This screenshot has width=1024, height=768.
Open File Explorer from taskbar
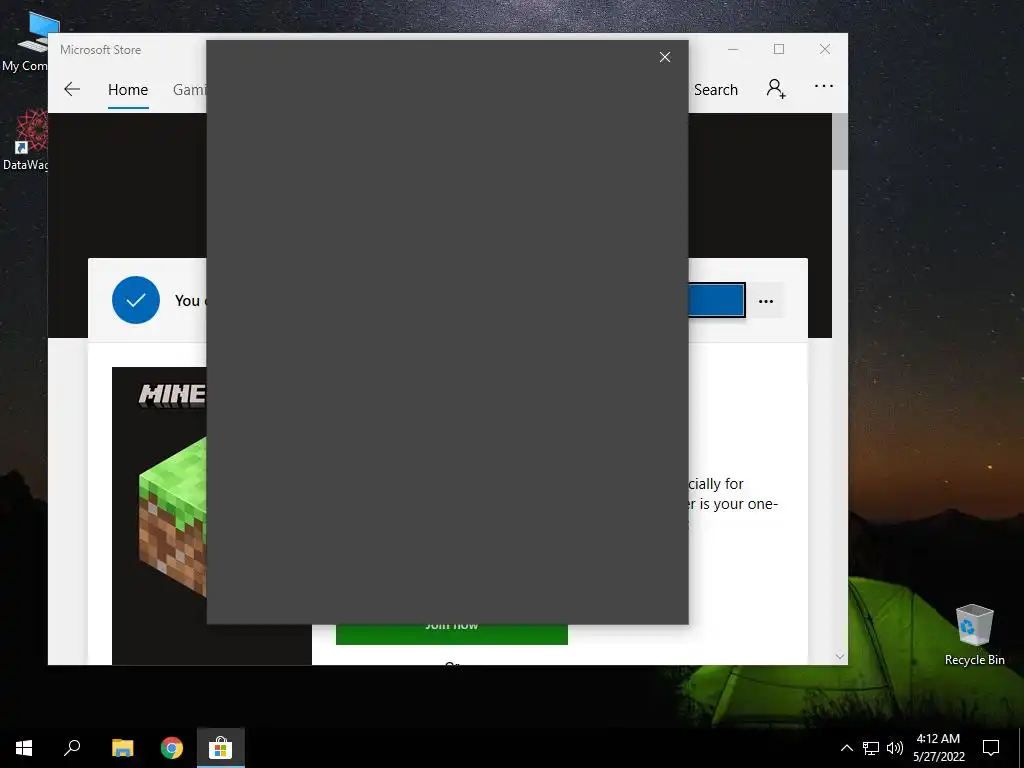point(122,748)
